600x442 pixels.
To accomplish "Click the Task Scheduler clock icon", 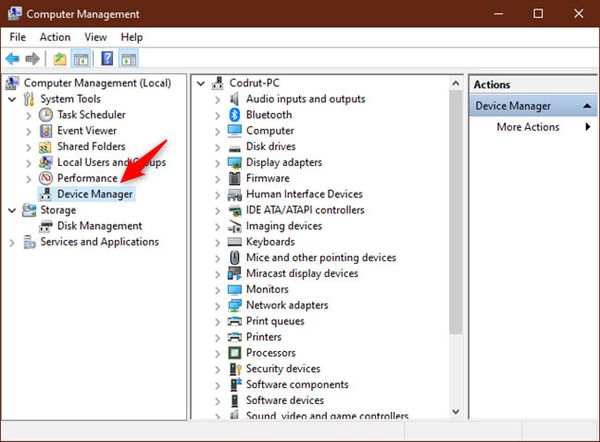I will (46, 115).
